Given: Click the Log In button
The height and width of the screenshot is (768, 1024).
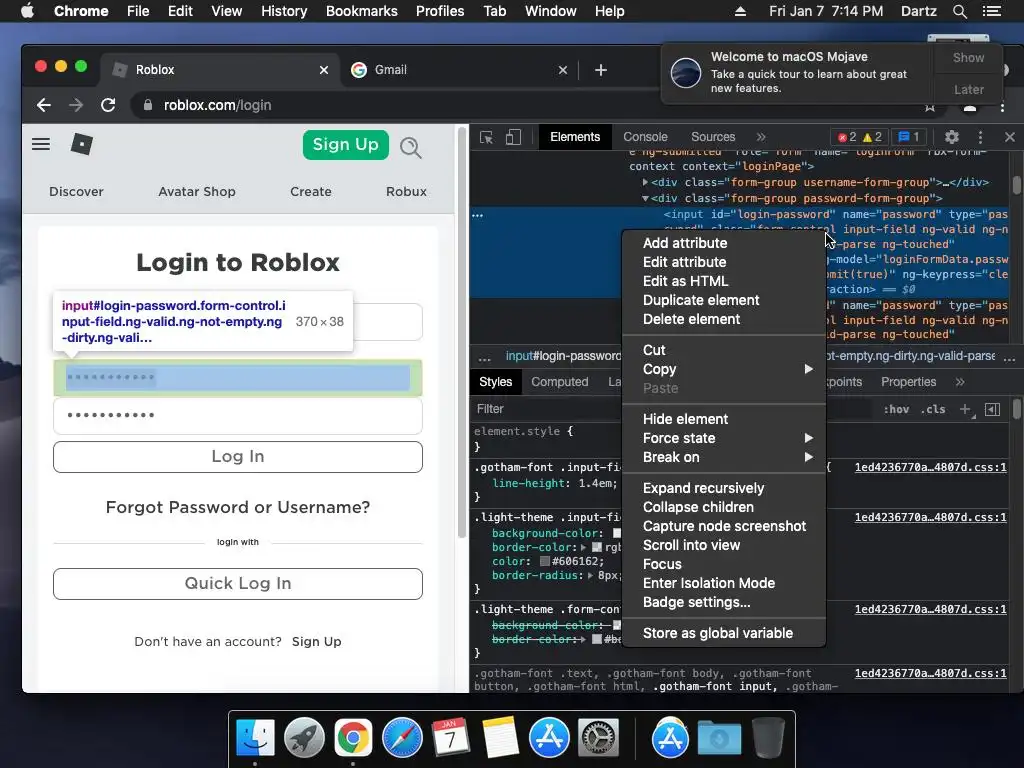Looking at the screenshot, I should tap(238, 457).
